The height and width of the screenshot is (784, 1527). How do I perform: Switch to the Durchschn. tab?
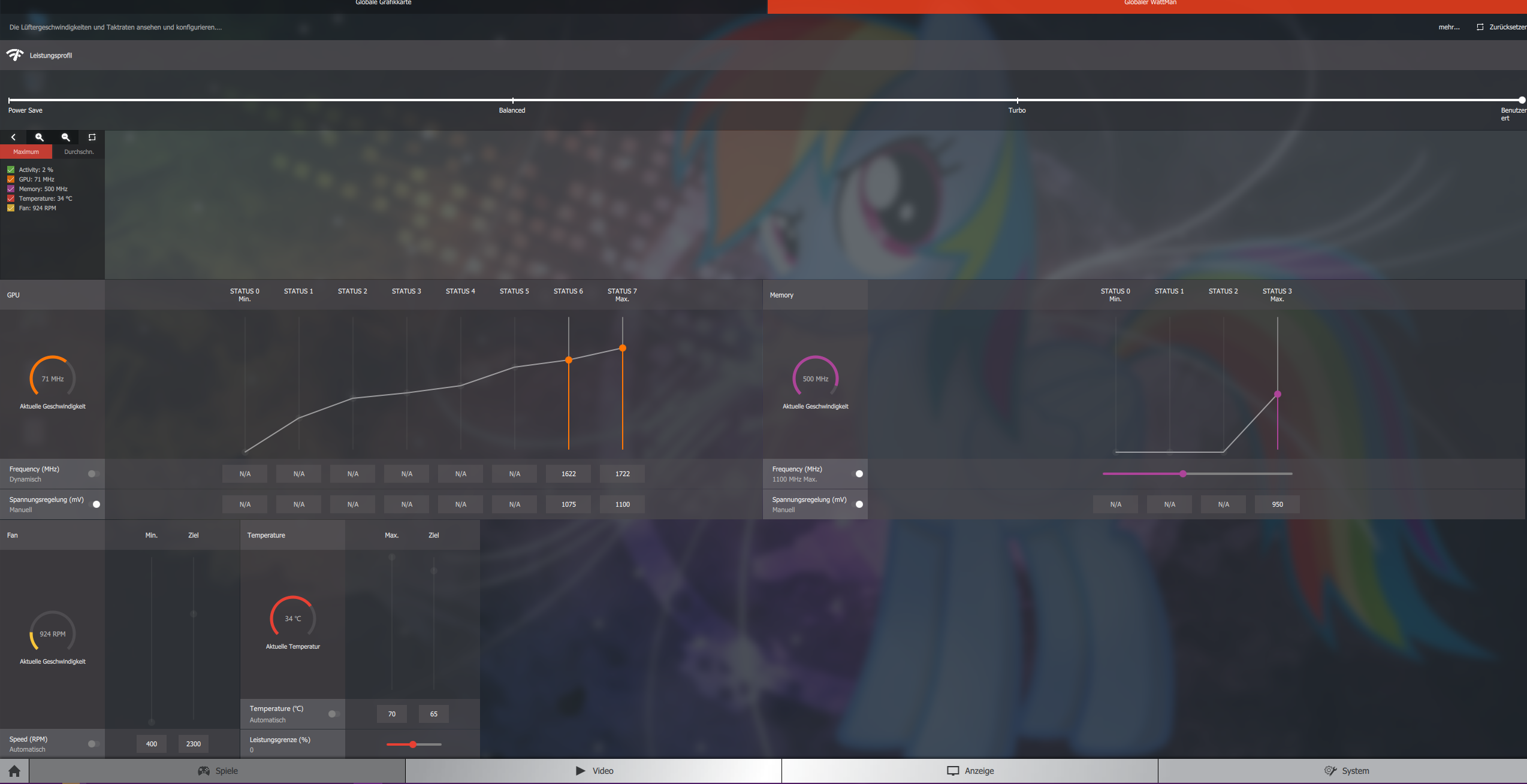79,152
